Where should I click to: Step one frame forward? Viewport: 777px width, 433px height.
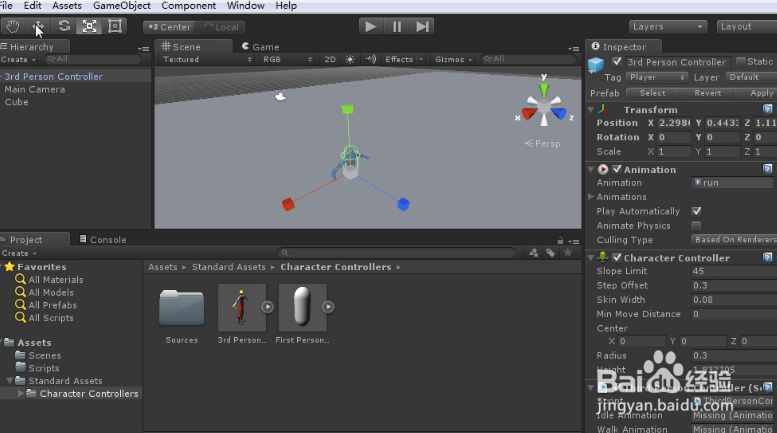click(422, 26)
